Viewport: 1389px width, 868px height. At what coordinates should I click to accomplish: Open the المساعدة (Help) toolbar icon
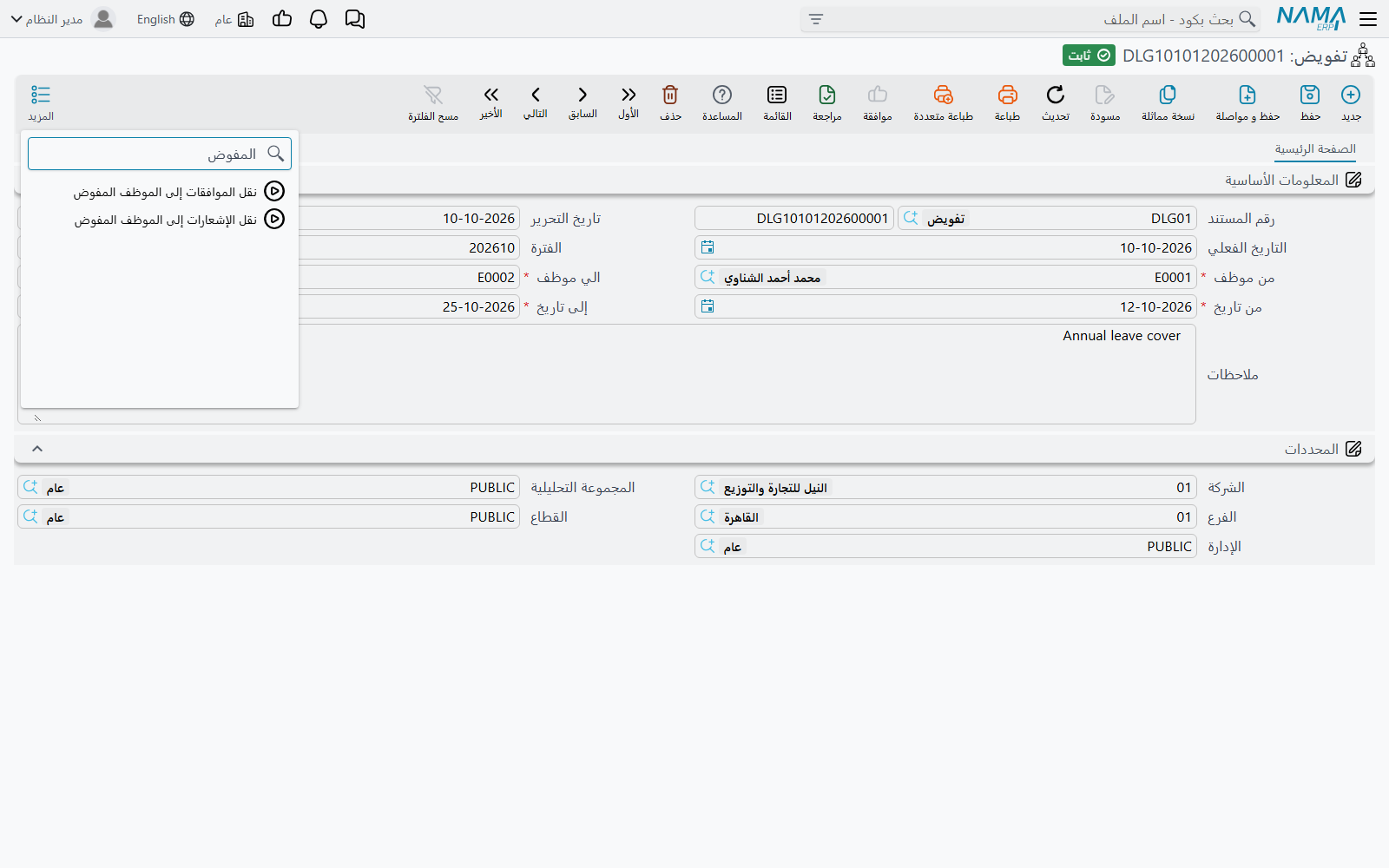722,95
